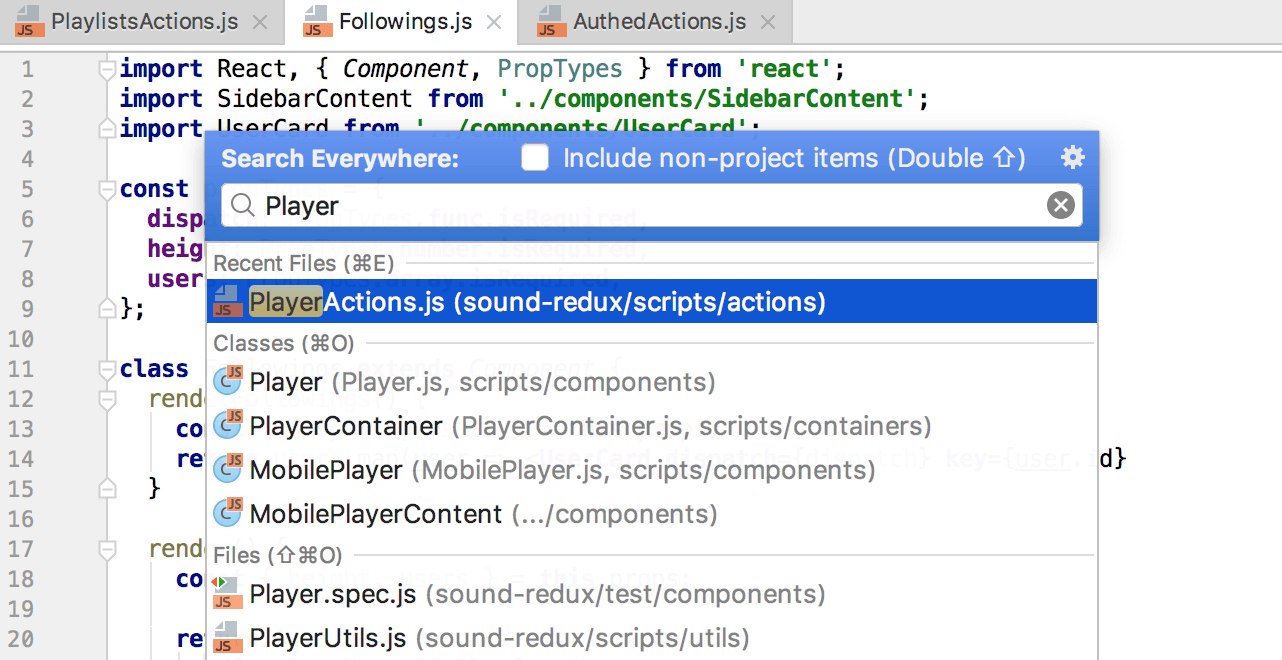Image resolution: width=1282 pixels, height=660 pixels.
Task: Open the Search Everywhere settings gear
Action: click(x=1072, y=157)
